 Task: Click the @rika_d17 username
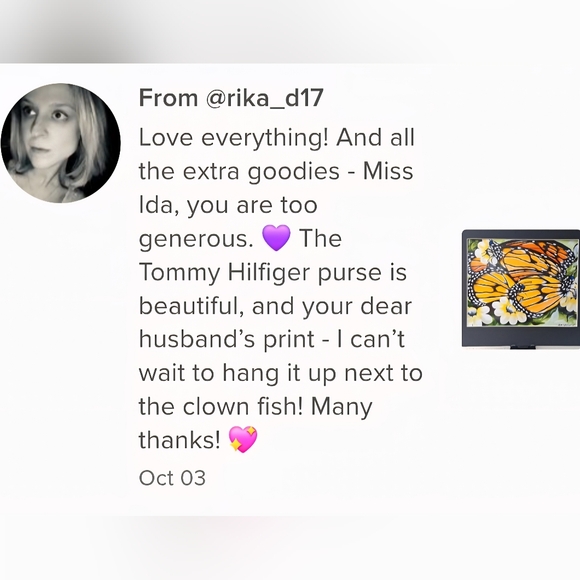tap(264, 98)
